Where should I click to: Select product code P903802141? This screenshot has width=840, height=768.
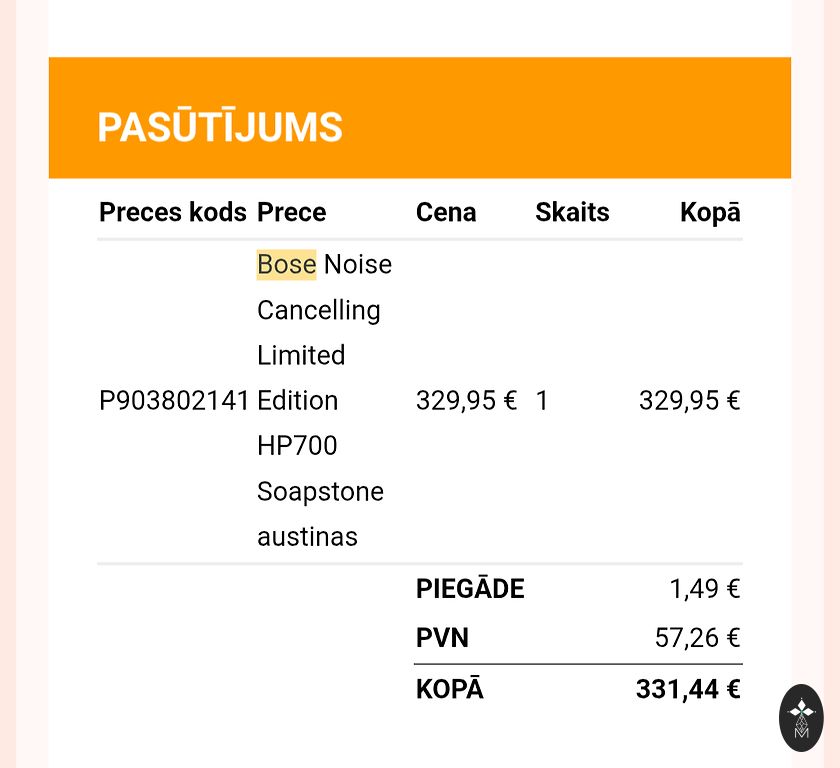tap(174, 401)
